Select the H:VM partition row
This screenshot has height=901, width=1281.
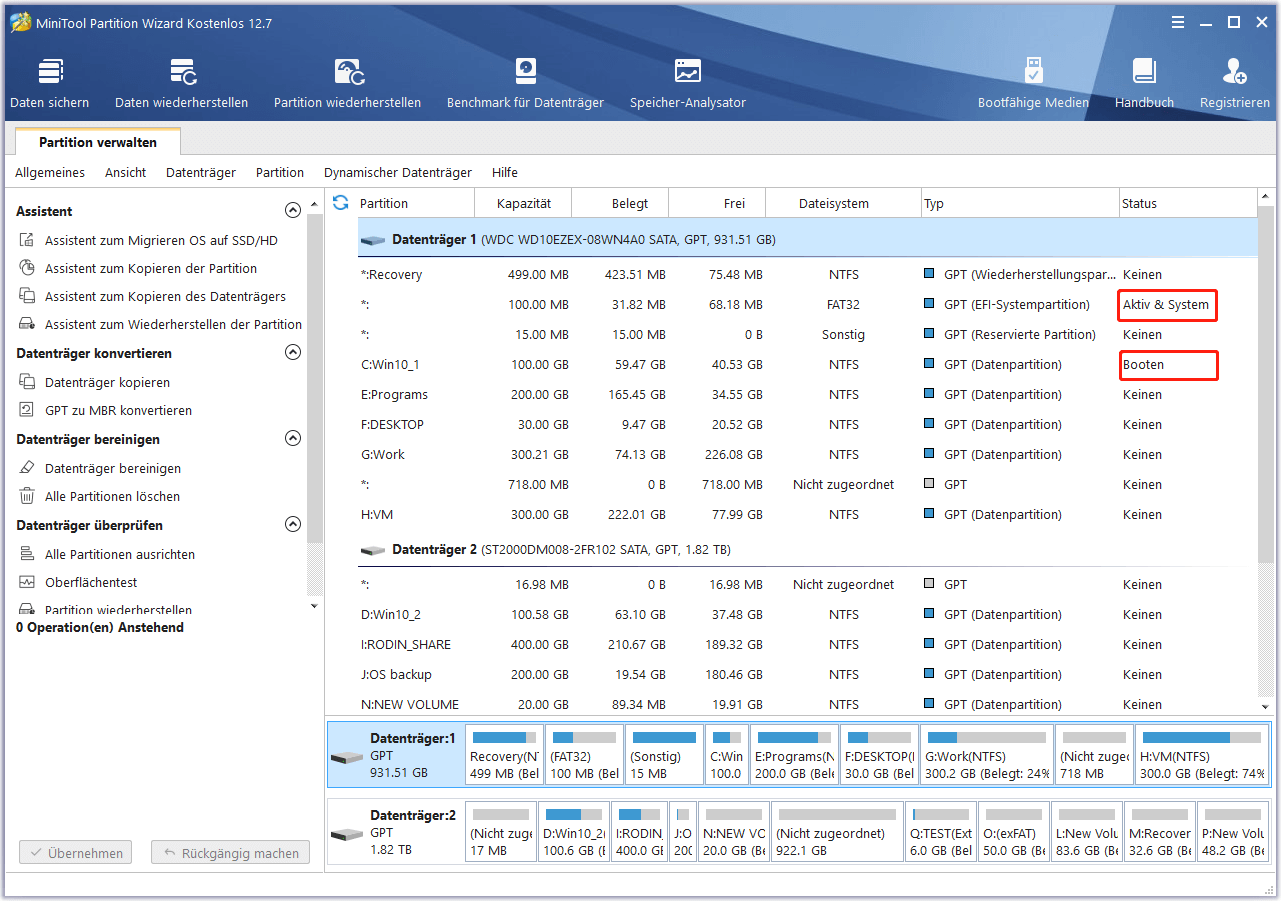[807, 515]
